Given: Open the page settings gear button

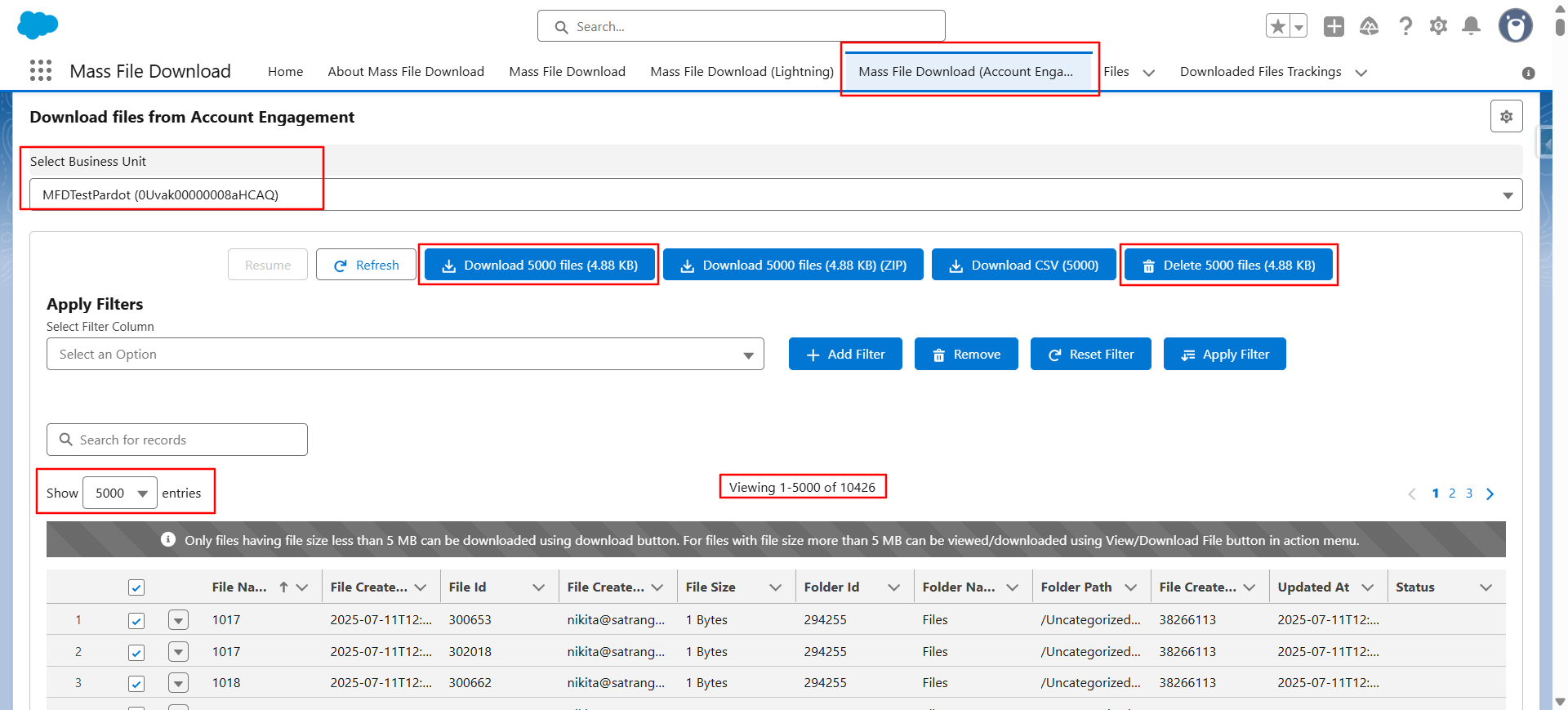Looking at the screenshot, I should pyautogui.click(x=1506, y=117).
